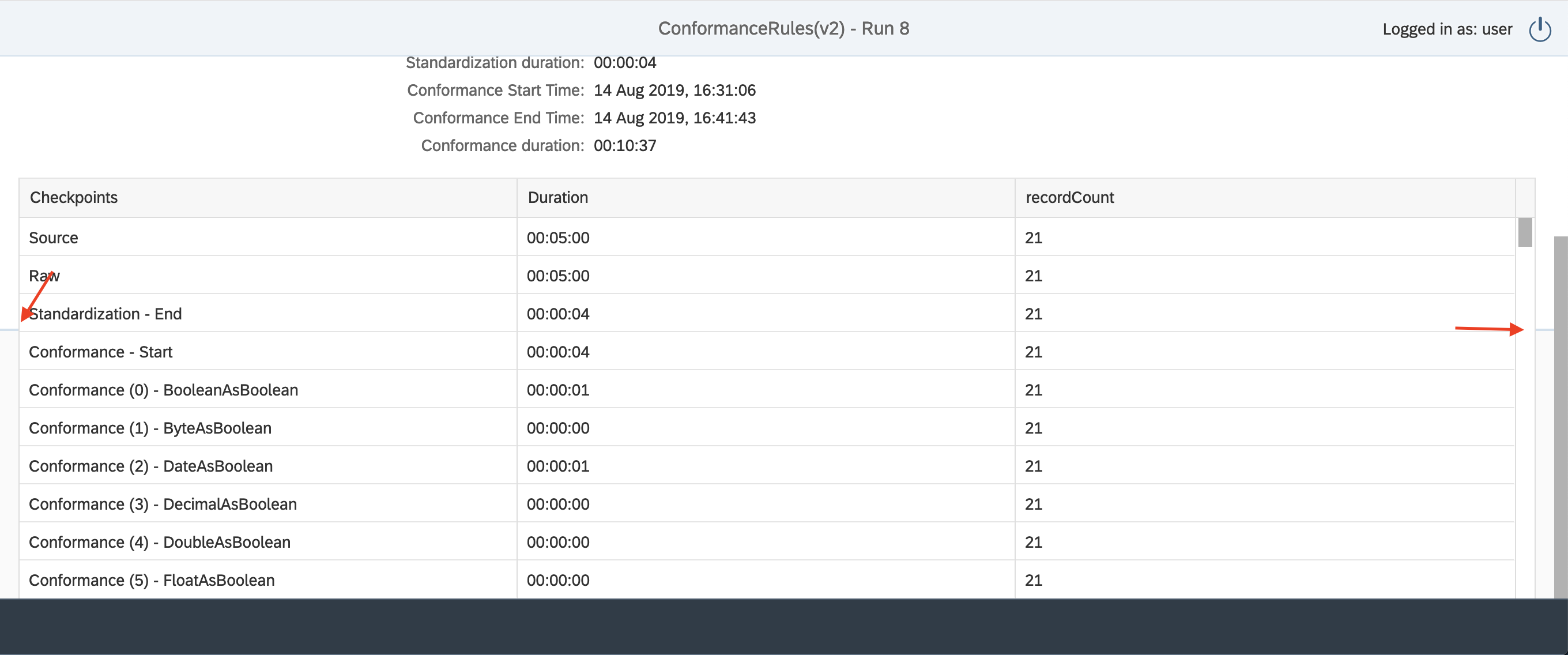
Task: Click Conformance duration value 00:10:37
Action: coord(625,145)
